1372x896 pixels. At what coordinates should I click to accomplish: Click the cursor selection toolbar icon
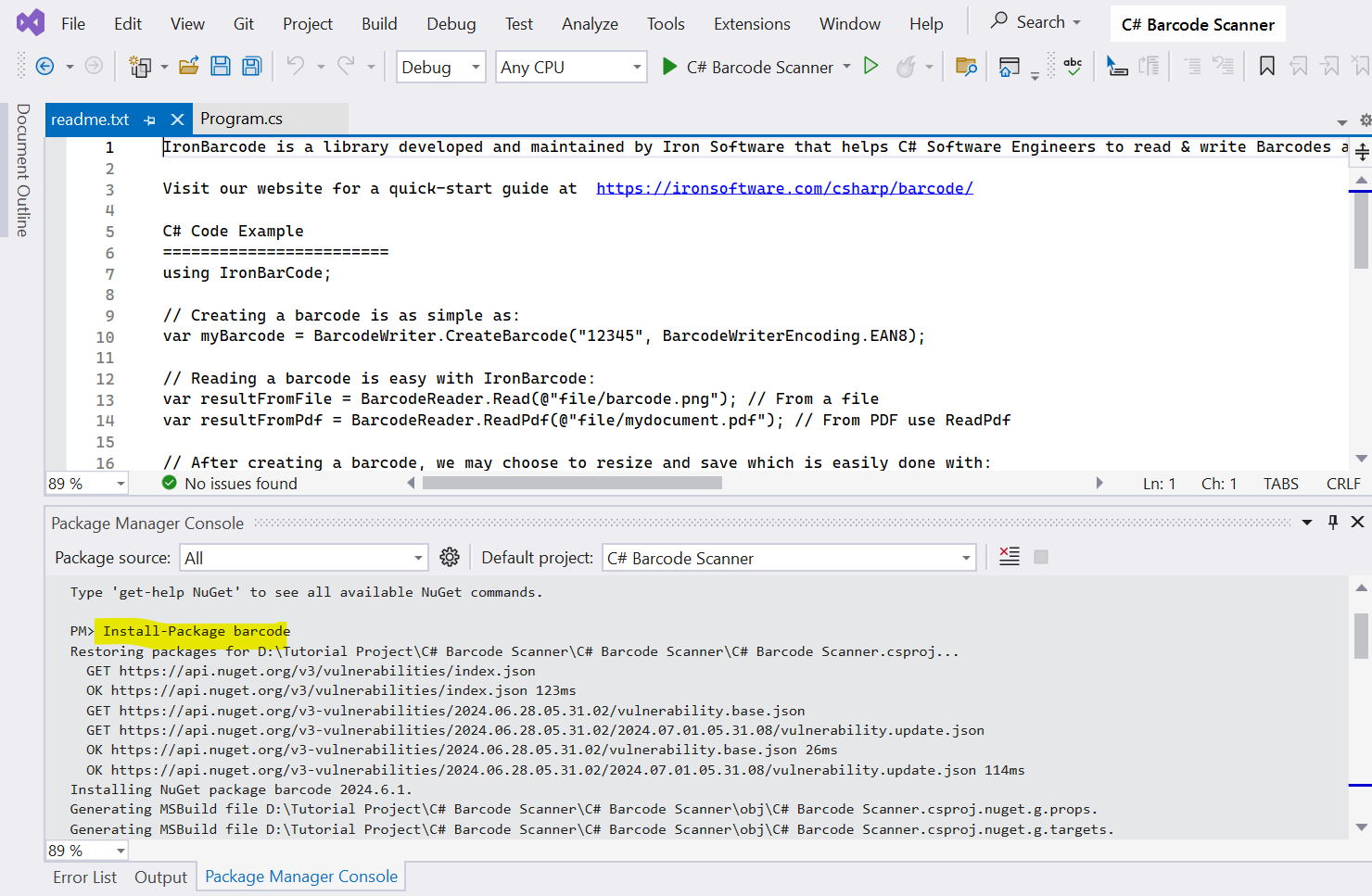click(1117, 66)
